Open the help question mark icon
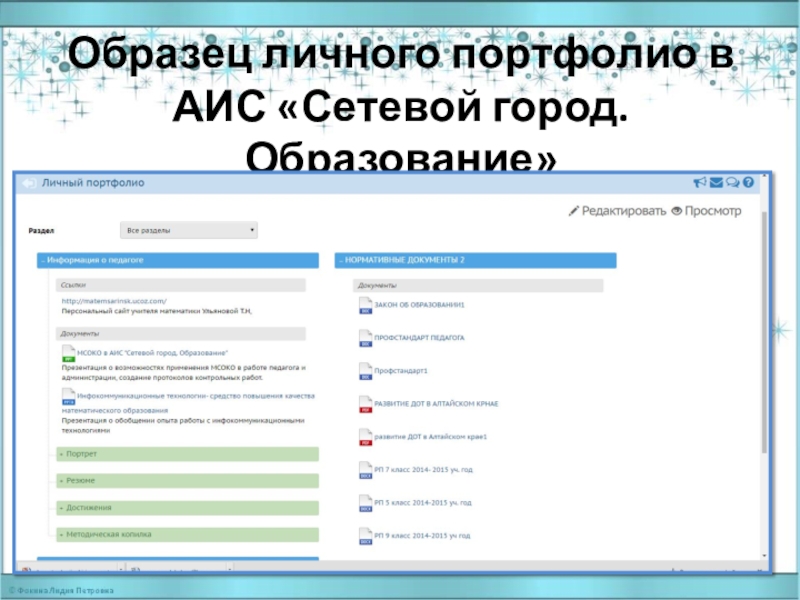800x600 pixels. [x=748, y=182]
